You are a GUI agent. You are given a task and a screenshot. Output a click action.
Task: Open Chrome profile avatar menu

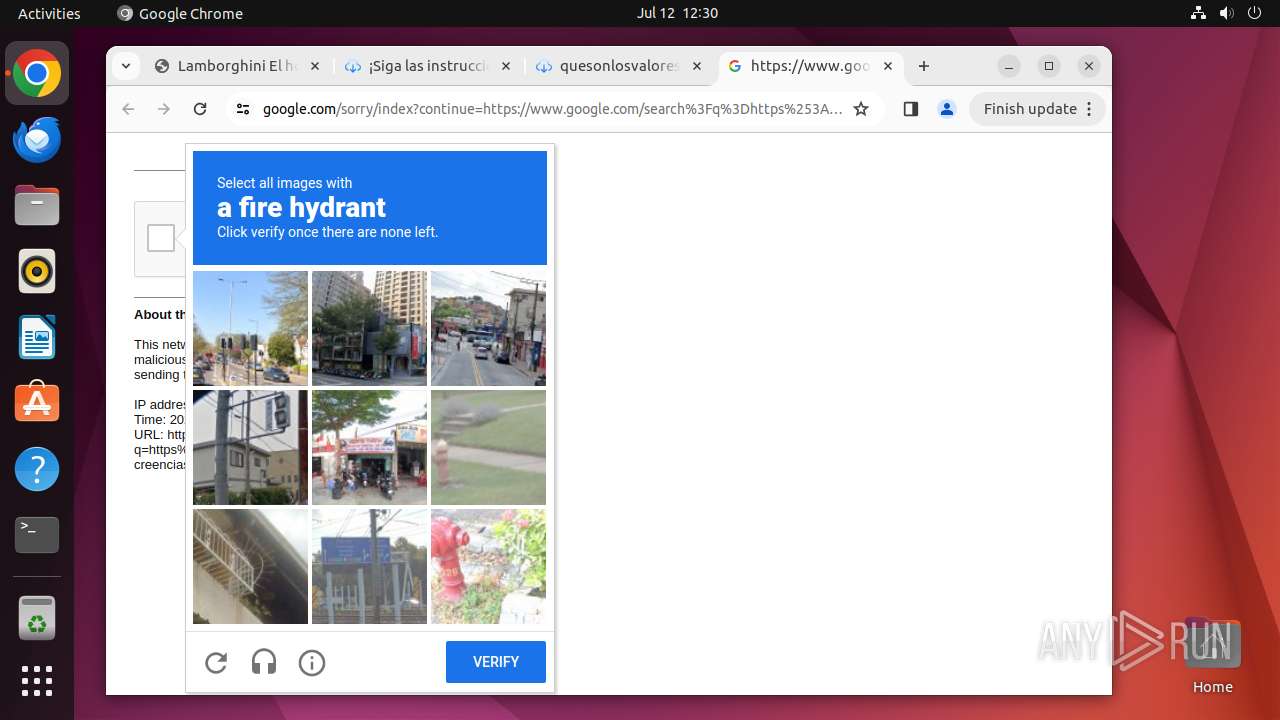[x=947, y=109]
